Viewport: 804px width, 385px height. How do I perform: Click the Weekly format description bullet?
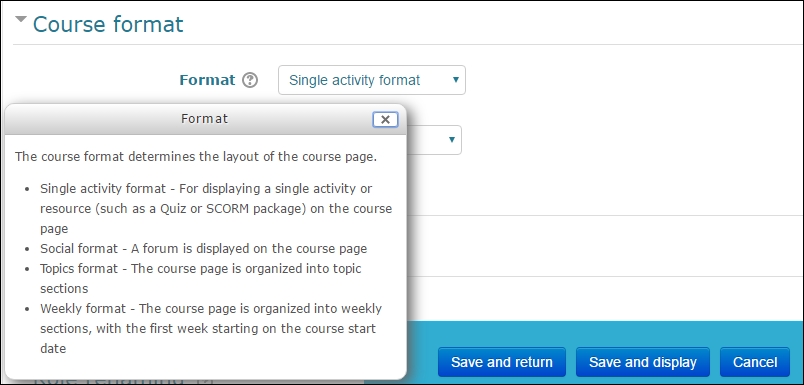point(211,329)
